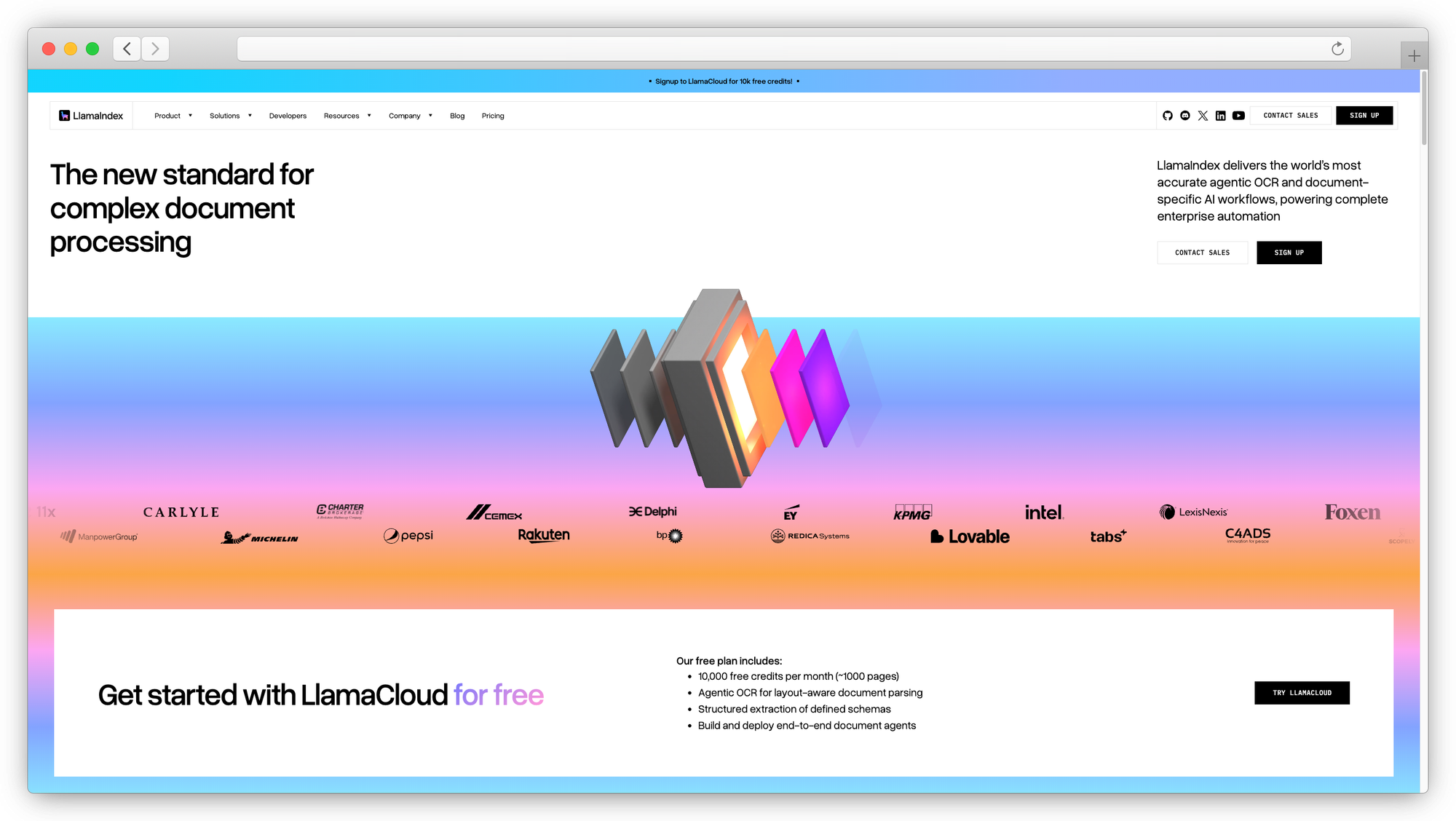The image size is (1456, 821).
Task: Click the LlamaIndex logo
Action: [92, 116]
